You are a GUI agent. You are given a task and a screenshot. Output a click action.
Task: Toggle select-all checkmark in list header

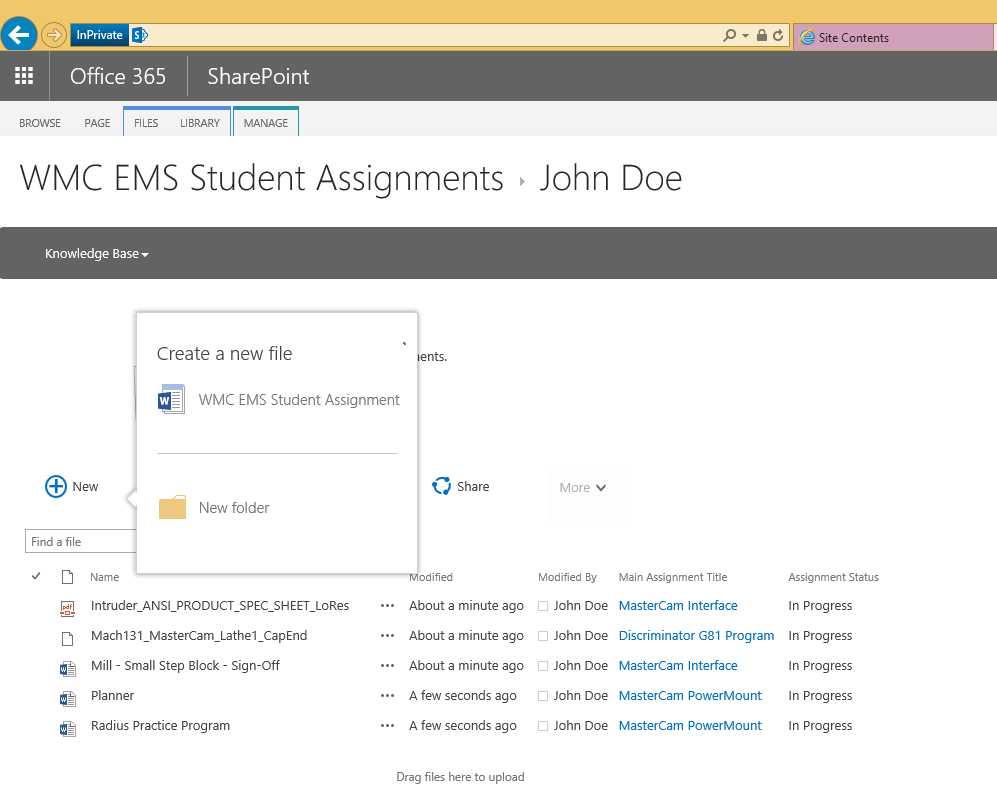click(x=36, y=576)
